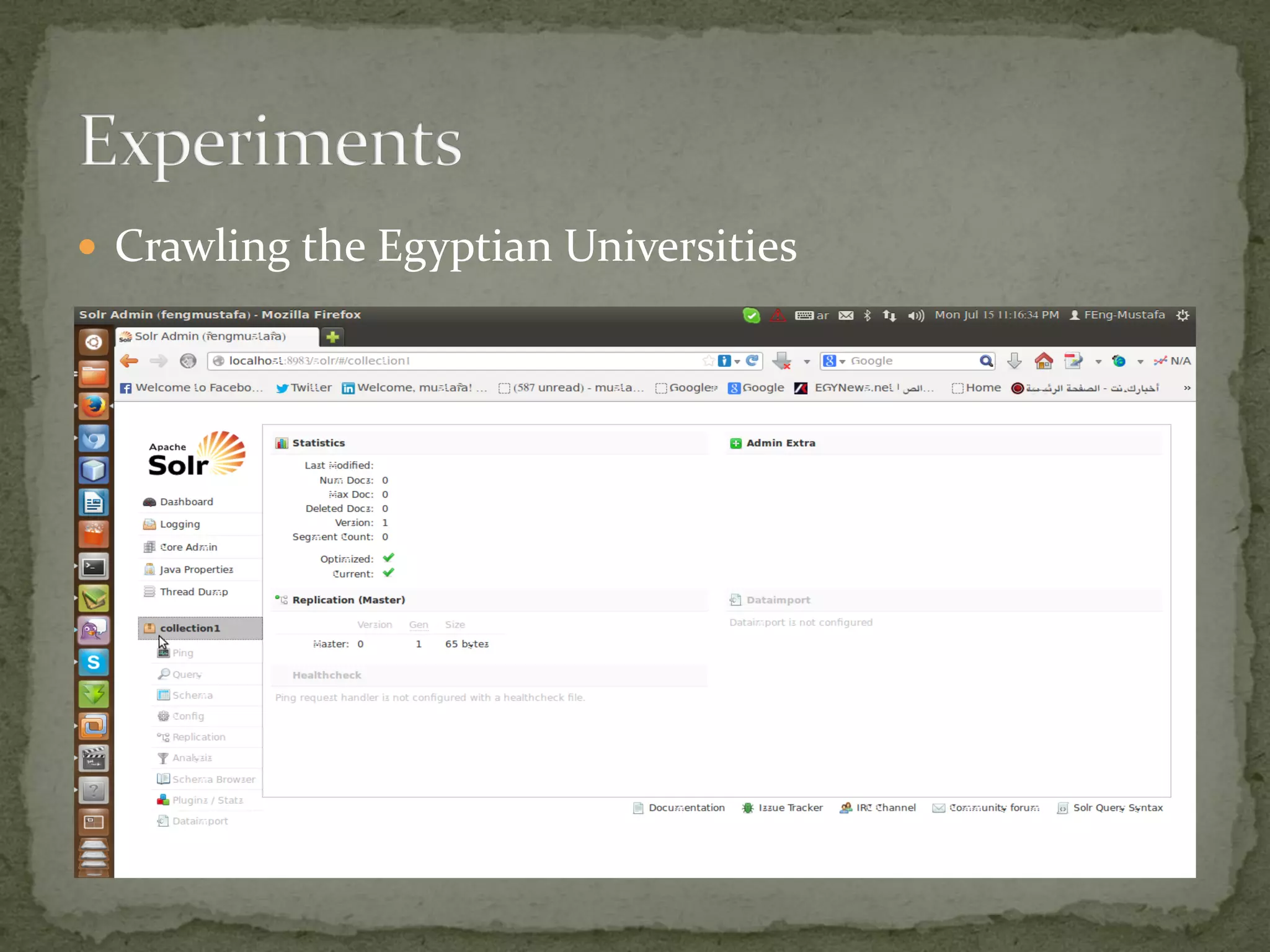Click the search magnifier button
Viewport: 1270px width, 952px height.
986,361
